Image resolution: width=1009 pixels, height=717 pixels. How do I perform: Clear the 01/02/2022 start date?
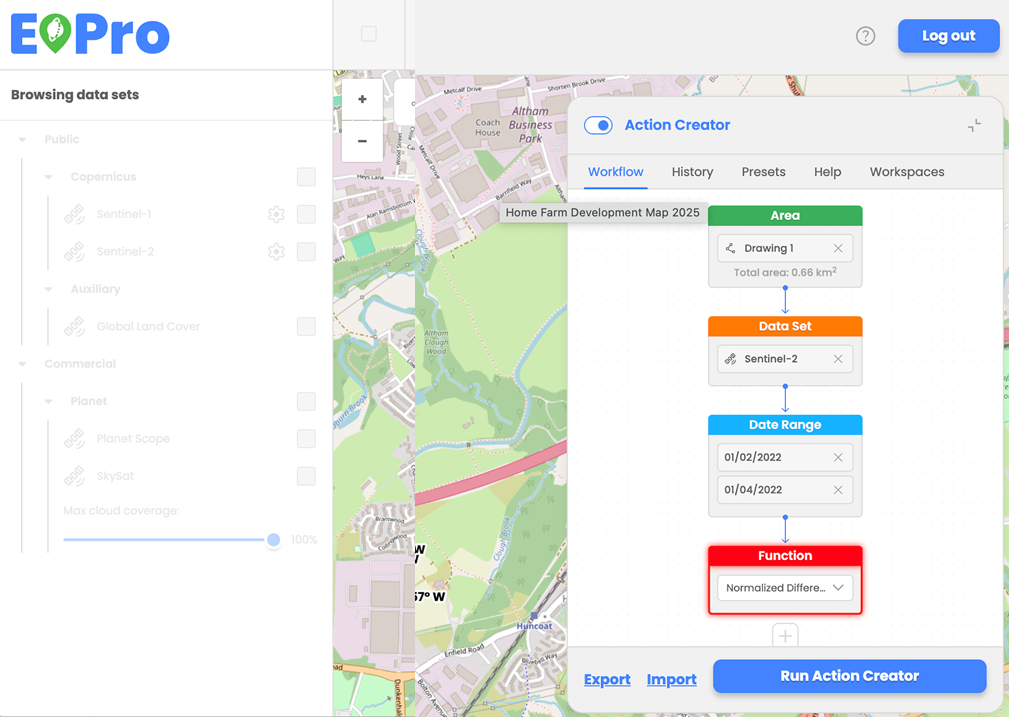838,457
